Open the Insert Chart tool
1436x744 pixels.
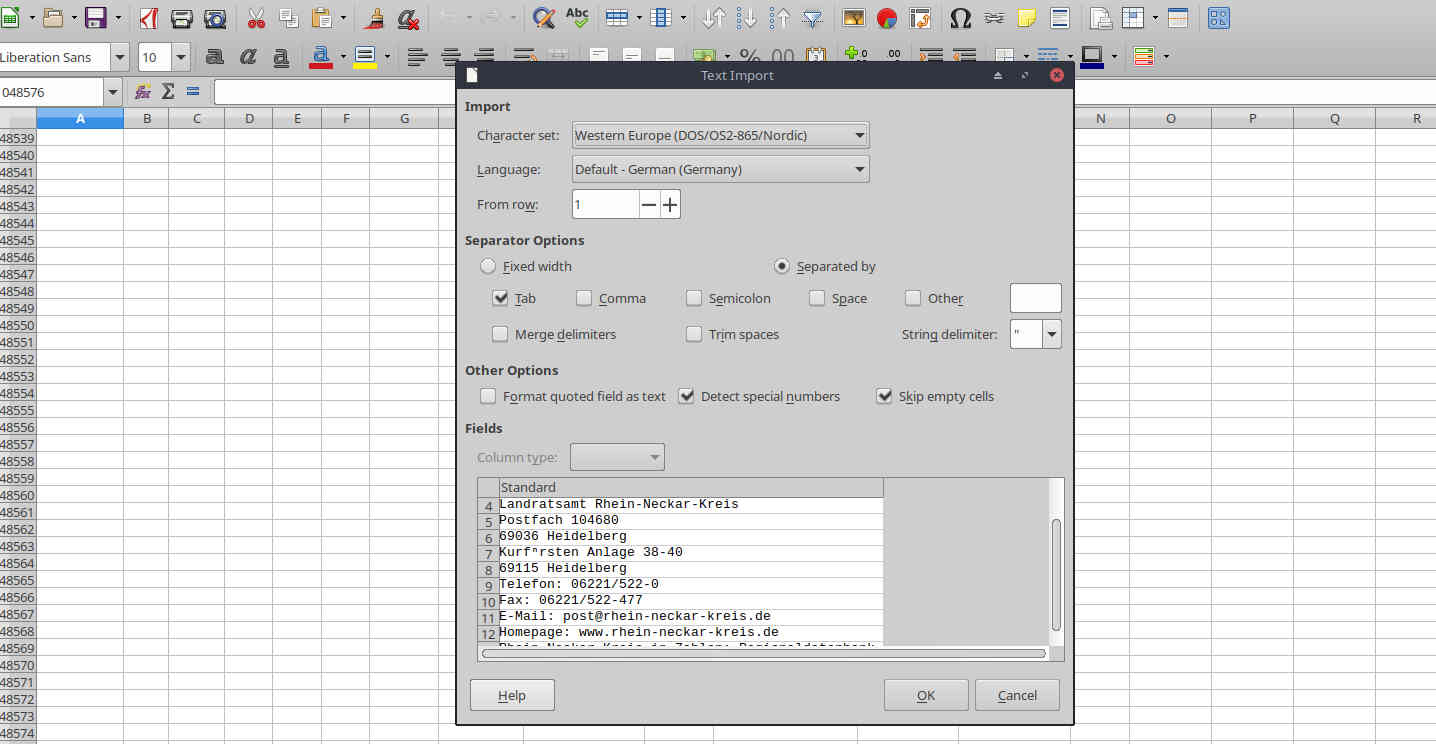pos(886,18)
